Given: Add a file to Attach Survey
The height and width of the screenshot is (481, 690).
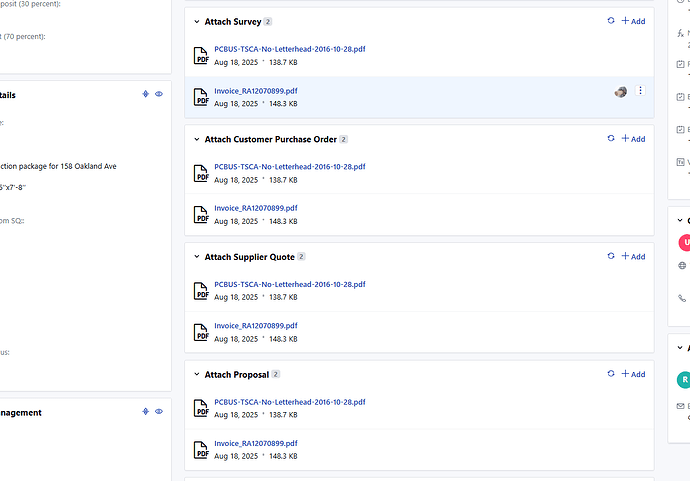Looking at the screenshot, I should 633,21.
